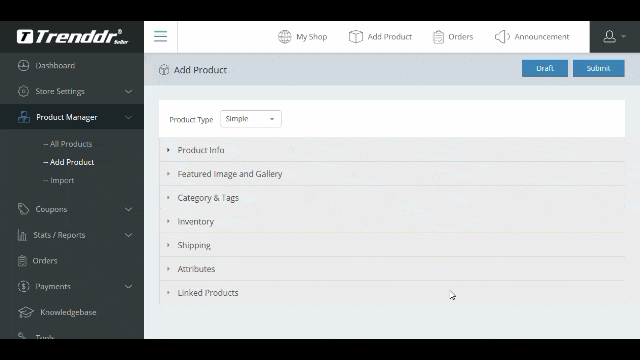Select Add Product submenu item
This screenshot has height=360, width=640.
click(69, 162)
